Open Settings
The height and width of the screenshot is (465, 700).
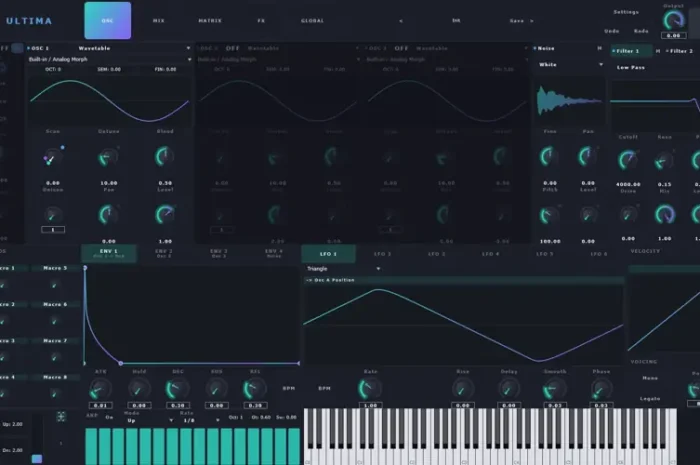[x=626, y=12]
